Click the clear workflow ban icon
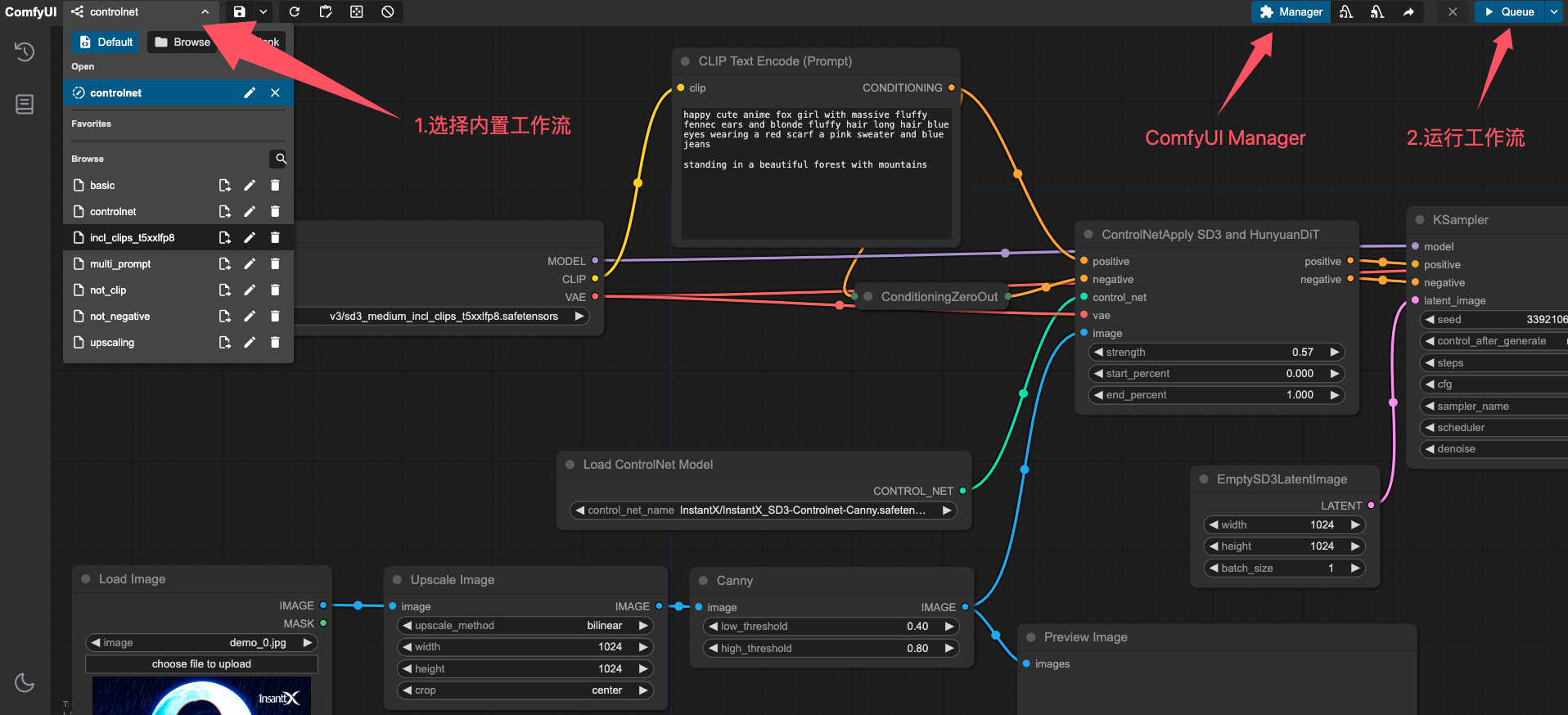 click(x=388, y=11)
